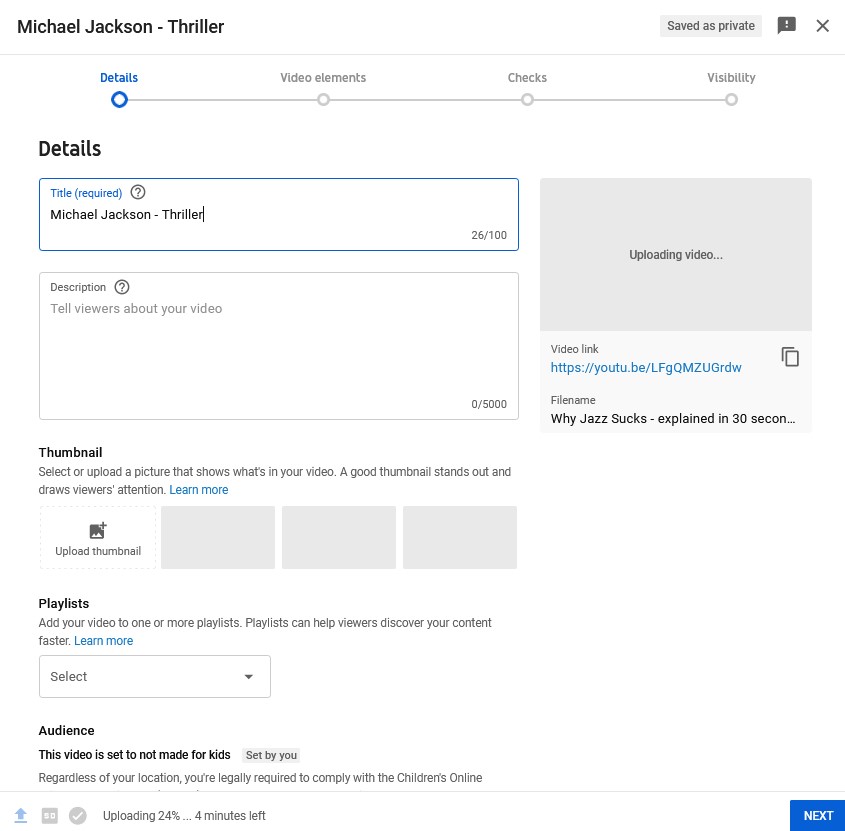Click the '26/100' title character counter

(489, 235)
